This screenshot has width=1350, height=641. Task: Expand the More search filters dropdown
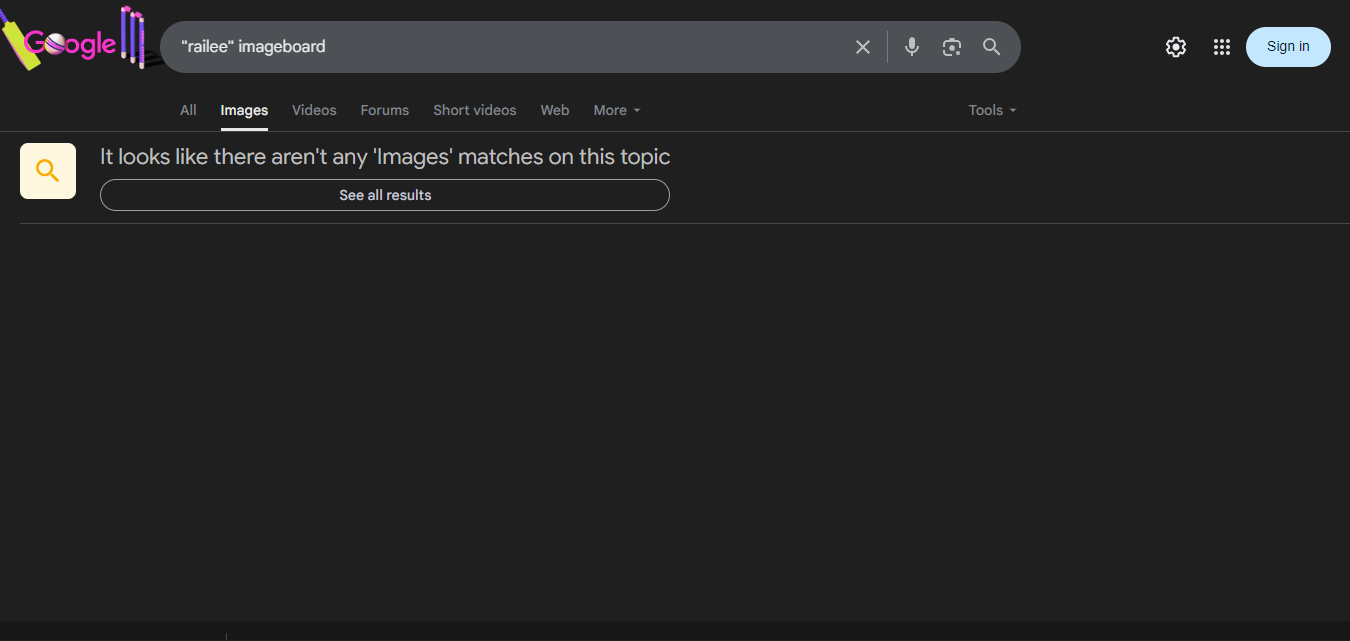[616, 110]
